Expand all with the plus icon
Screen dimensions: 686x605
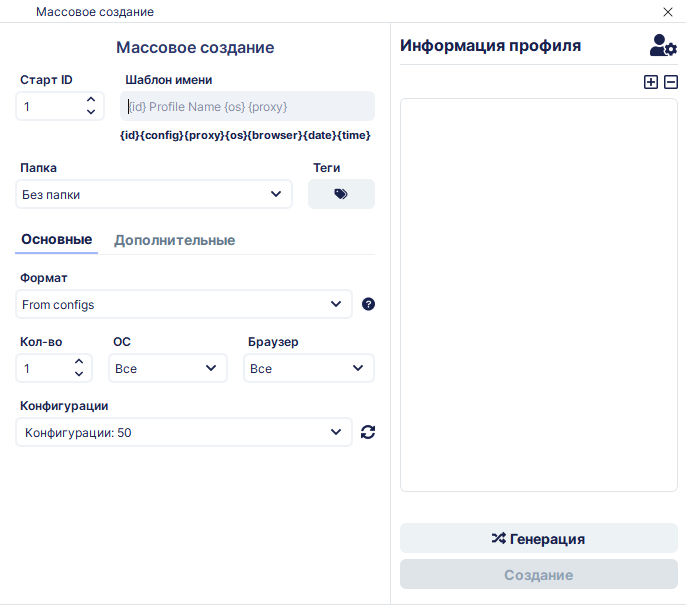tap(651, 82)
